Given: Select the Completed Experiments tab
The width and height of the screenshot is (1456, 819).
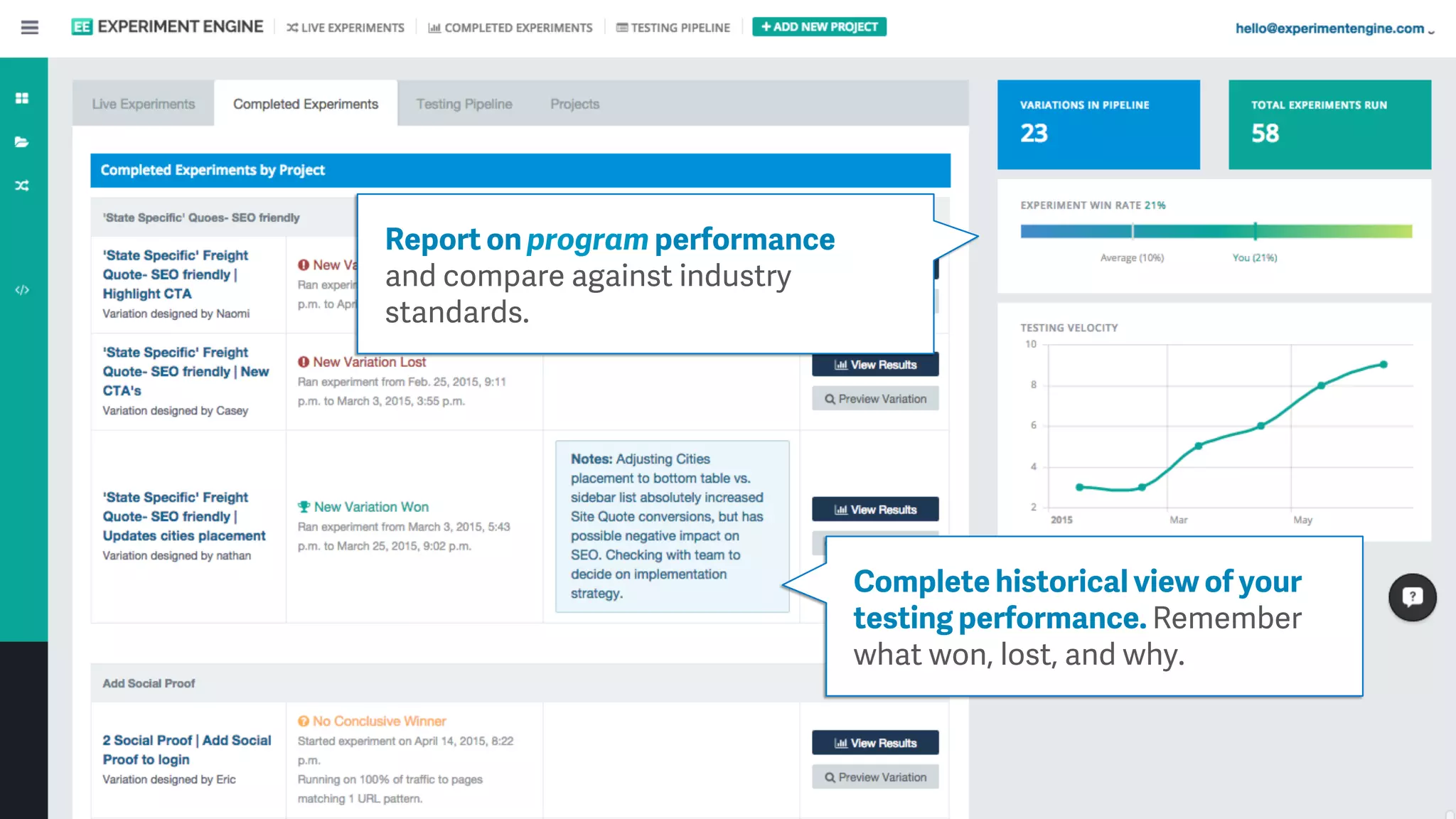Looking at the screenshot, I should pos(306,104).
